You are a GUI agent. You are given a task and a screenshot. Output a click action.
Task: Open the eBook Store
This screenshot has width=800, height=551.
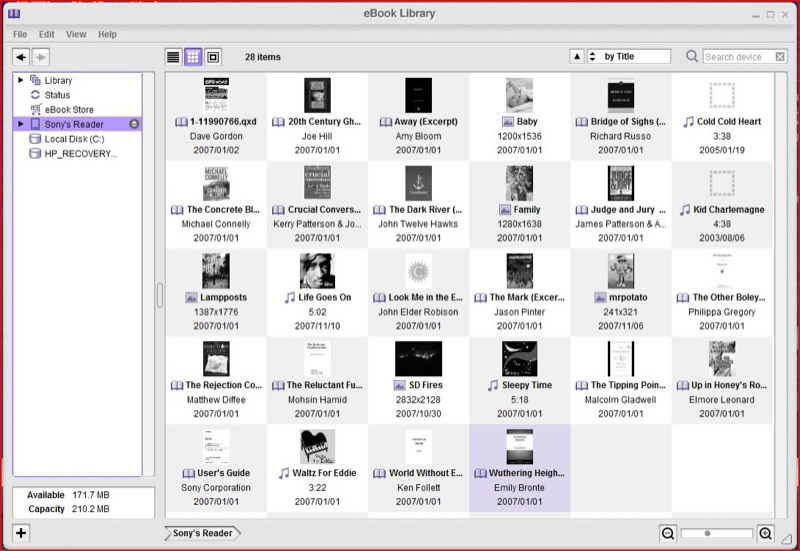pyautogui.click(x=69, y=109)
